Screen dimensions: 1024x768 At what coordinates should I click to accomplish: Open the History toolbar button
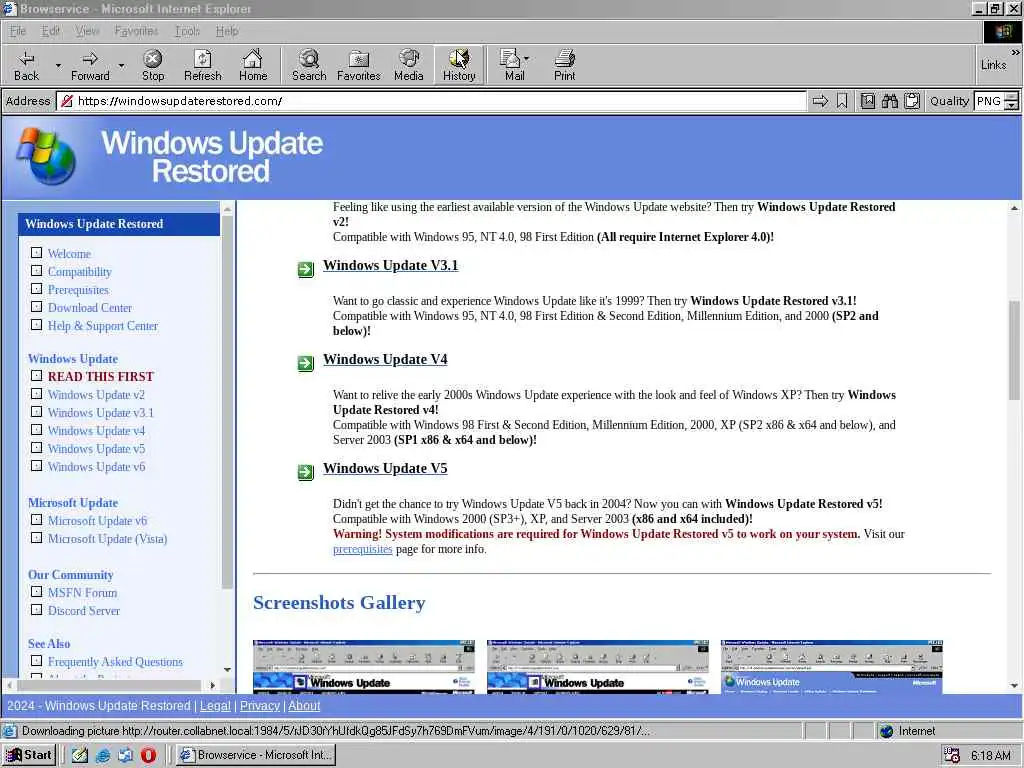pos(459,65)
